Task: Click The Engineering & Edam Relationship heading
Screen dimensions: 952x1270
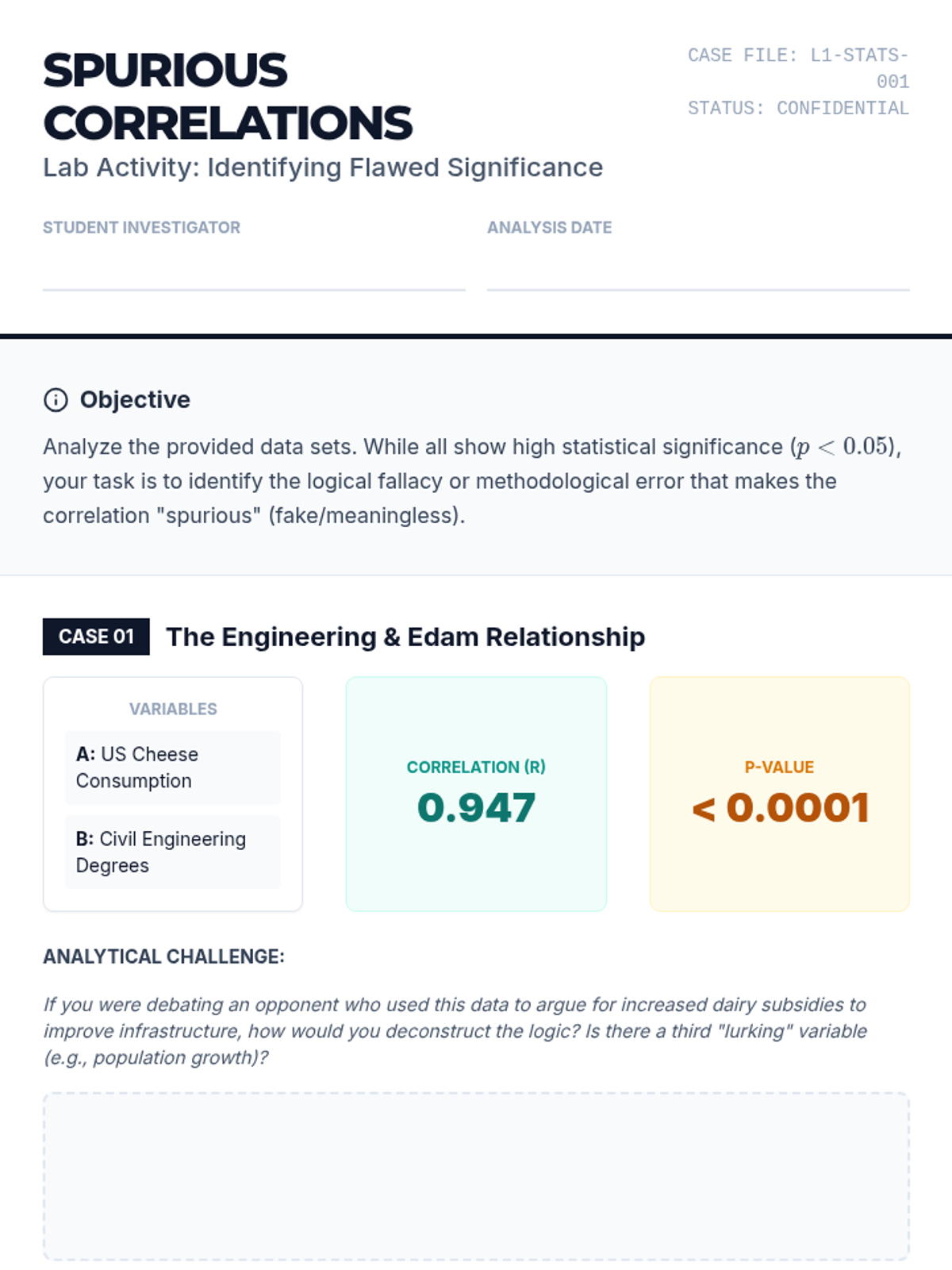Action: pos(405,637)
